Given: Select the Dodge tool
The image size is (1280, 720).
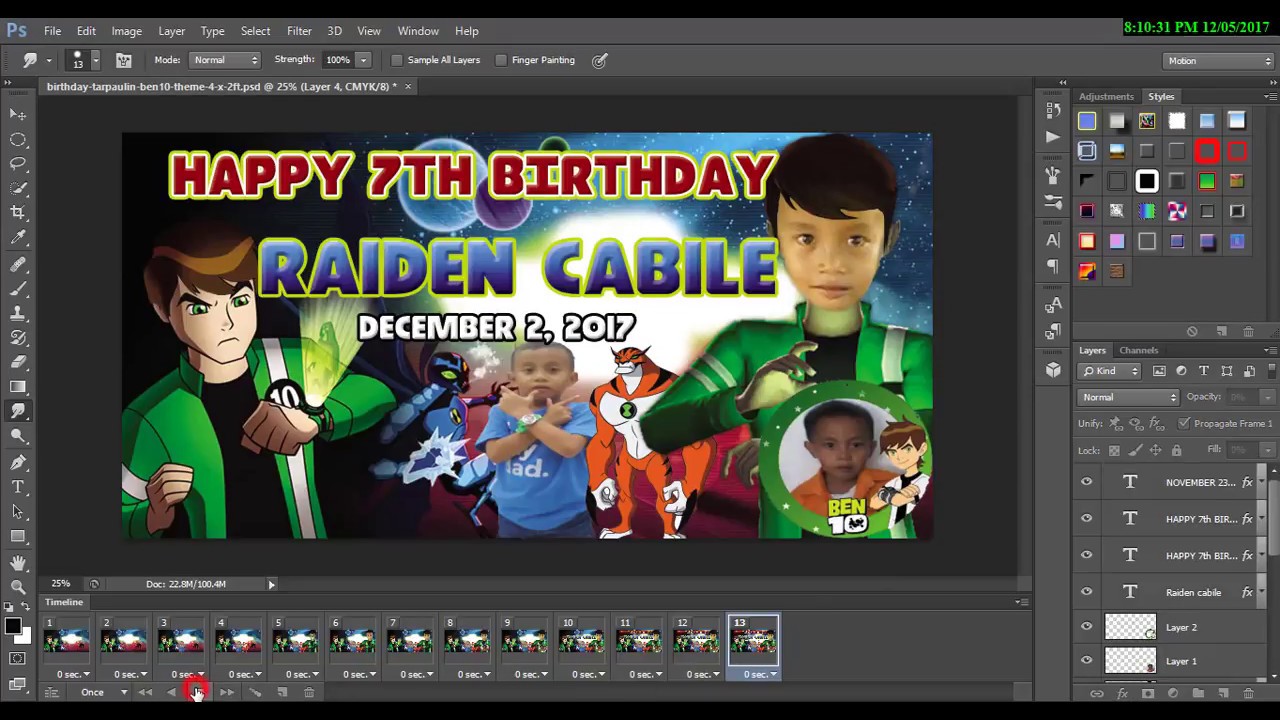Looking at the screenshot, I should tap(18, 435).
